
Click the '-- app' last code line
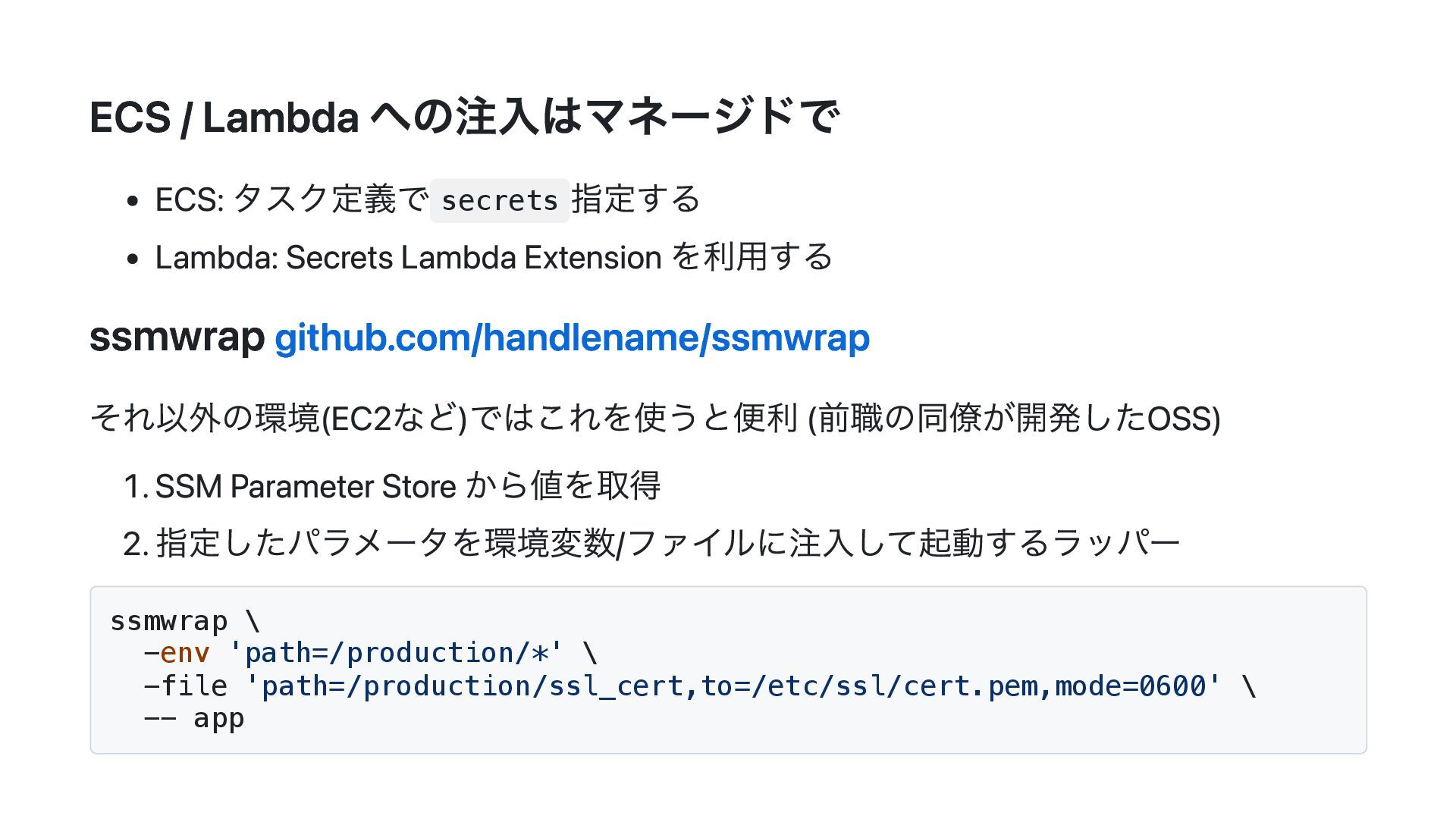[194, 718]
